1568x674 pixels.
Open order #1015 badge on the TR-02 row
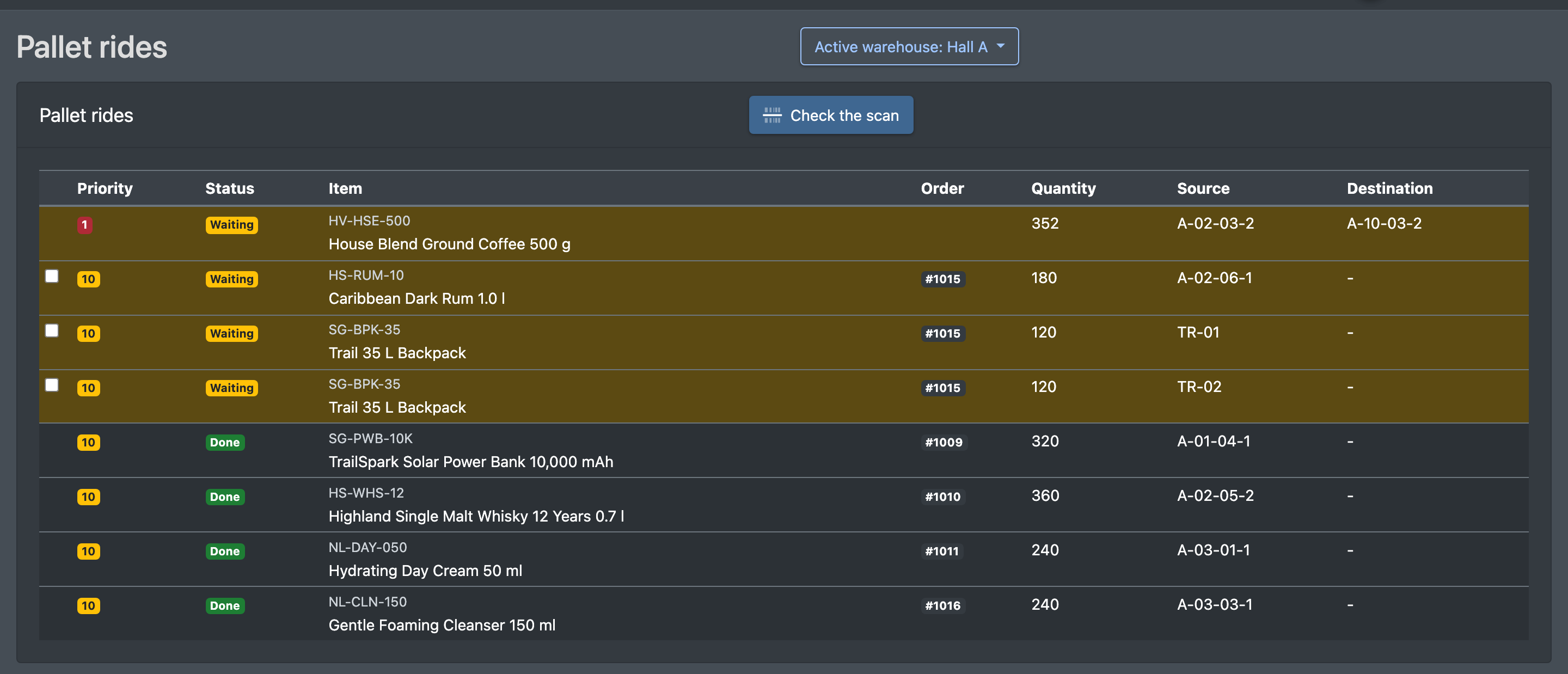coord(943,388)
